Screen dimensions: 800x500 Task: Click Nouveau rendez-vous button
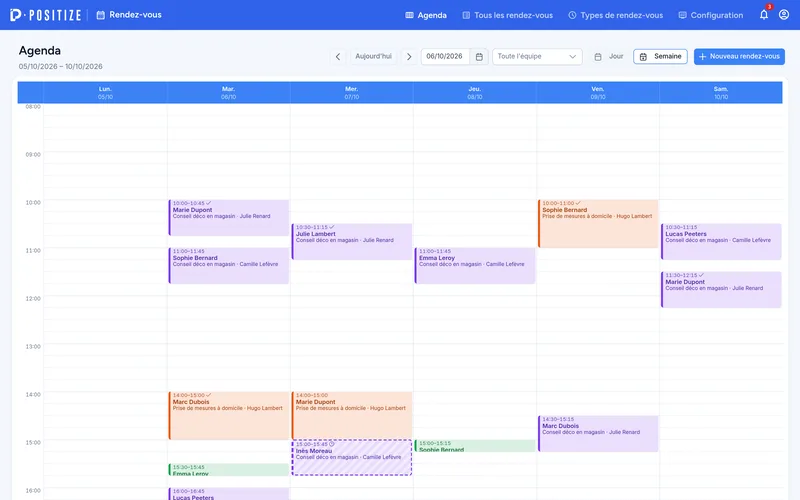[739, 57]
